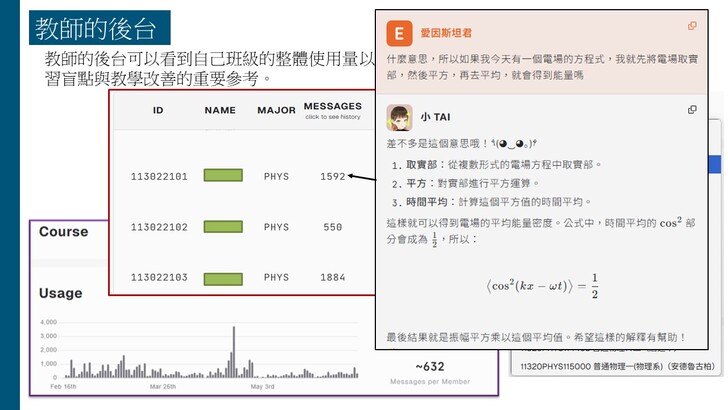Select student ID 113022103
The width and height of the screenshot is (728, 410).
click(x=159, y=277)
